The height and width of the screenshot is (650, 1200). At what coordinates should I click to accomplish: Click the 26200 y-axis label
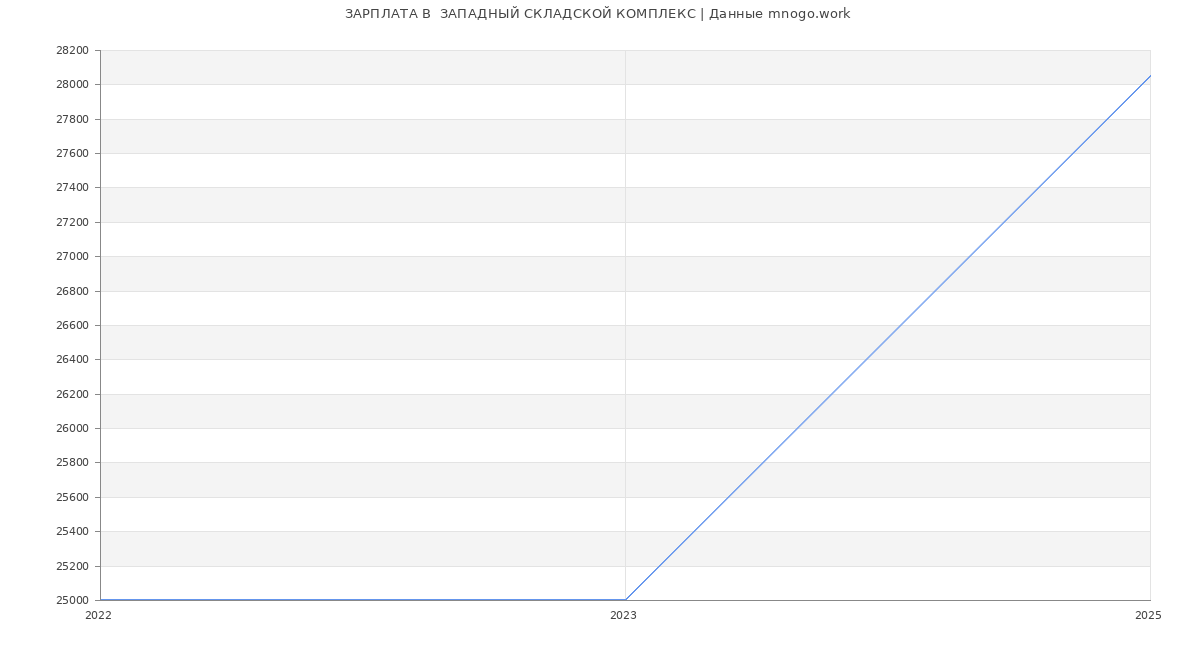click(x=72, y=394)
